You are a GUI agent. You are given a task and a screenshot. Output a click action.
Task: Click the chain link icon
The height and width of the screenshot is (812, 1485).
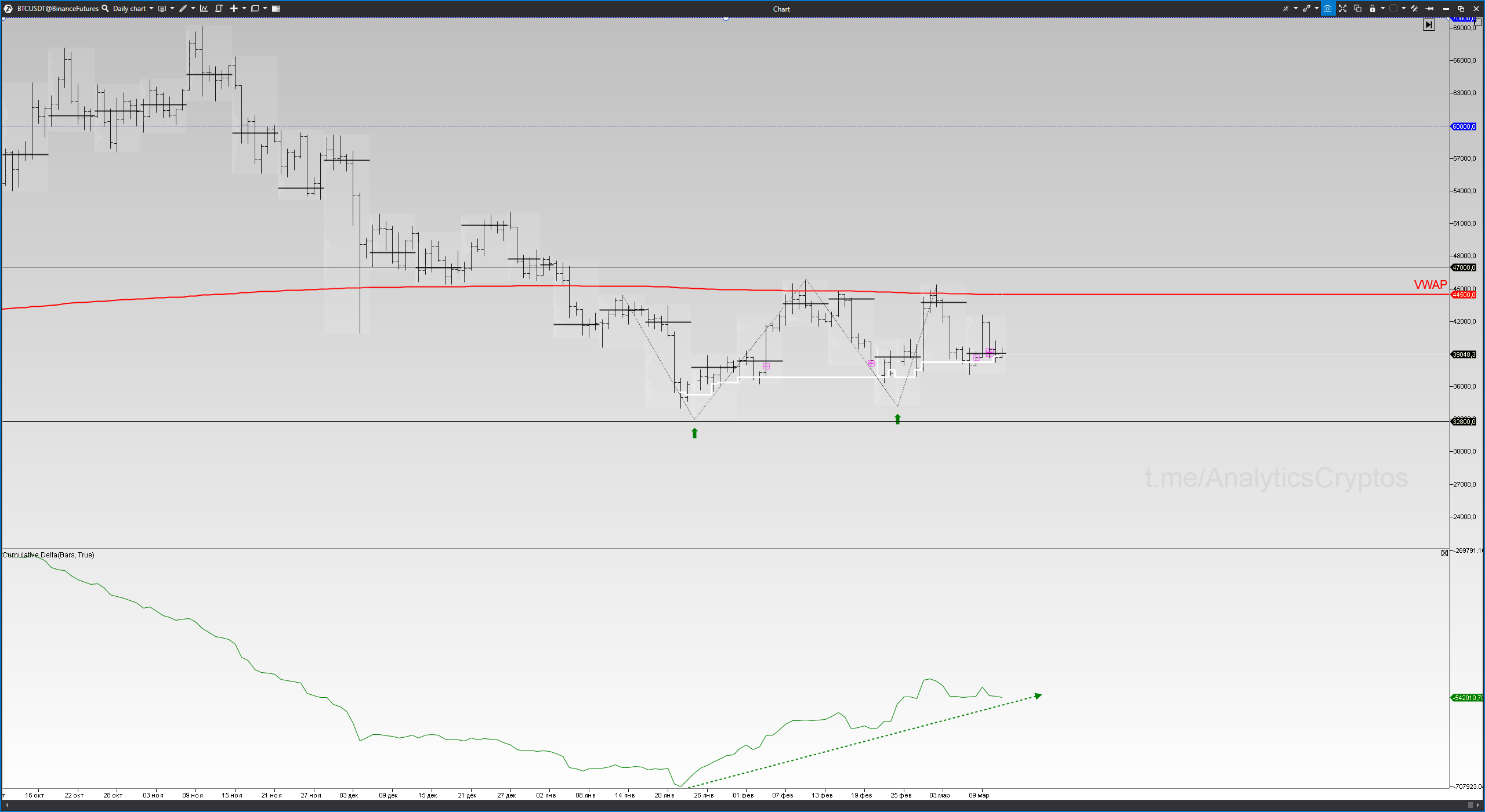(1306, 9)
